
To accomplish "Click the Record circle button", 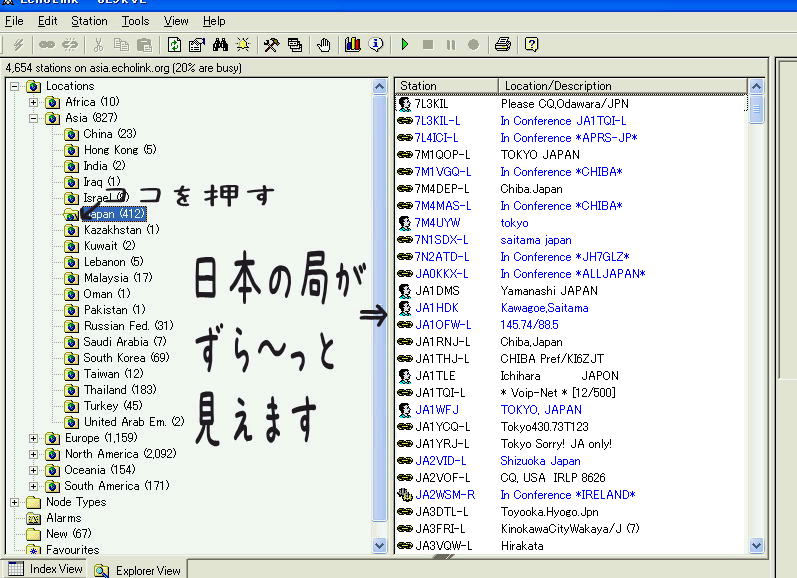I will [x=473, y=45].
